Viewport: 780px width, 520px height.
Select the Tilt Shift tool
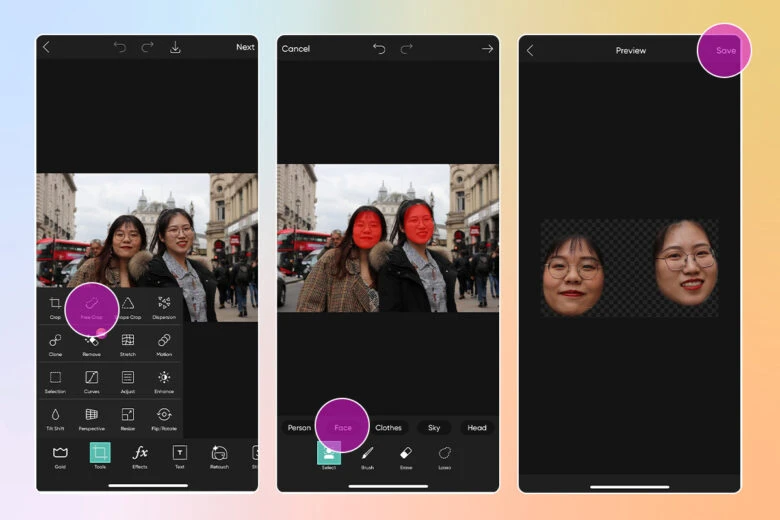55,417
